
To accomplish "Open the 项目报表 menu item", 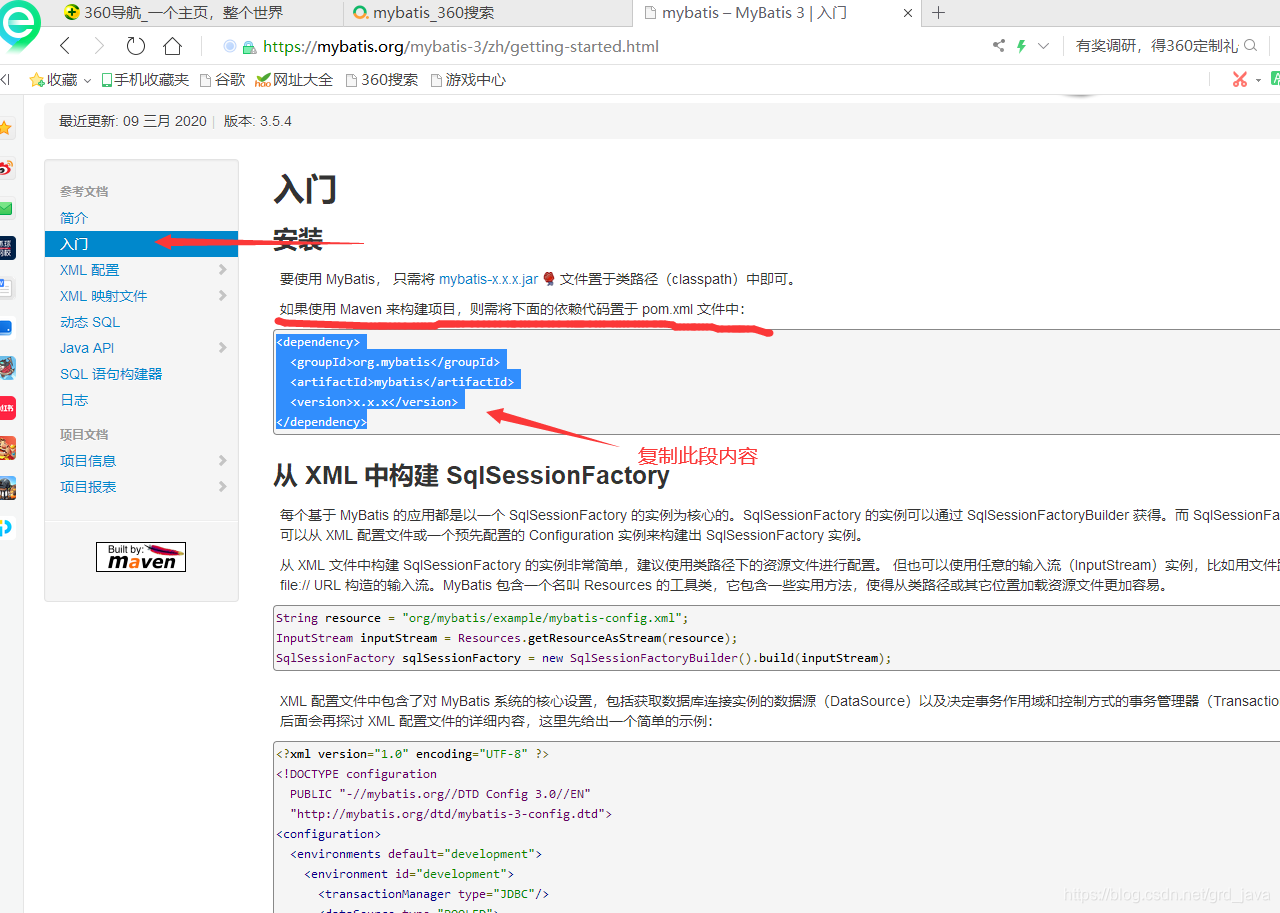I will (x=88, y=487).
